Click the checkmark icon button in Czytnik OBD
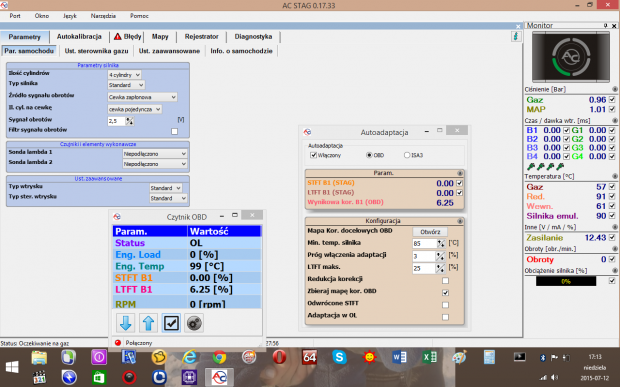Image resolution: width=620 pixels, height=387 pixels. tap(171, 323)
